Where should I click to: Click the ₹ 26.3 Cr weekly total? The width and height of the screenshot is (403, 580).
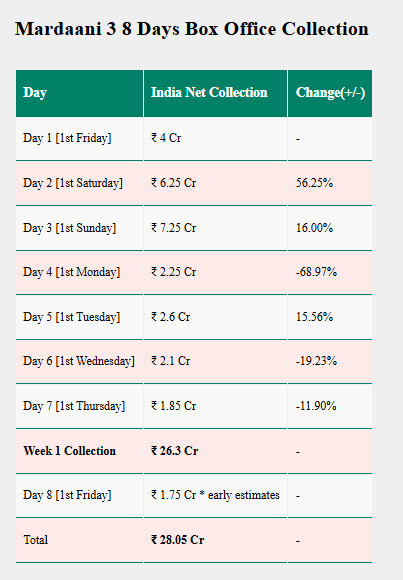click(x=174, y=451)
